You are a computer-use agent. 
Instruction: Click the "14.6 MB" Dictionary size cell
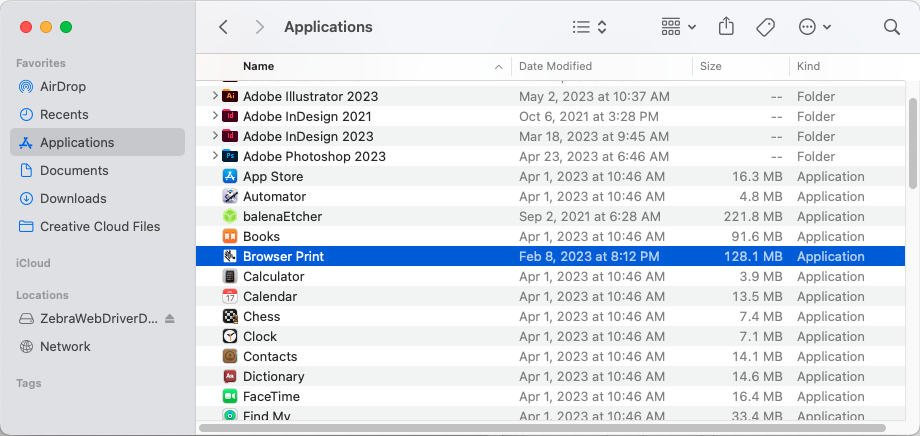757,377
